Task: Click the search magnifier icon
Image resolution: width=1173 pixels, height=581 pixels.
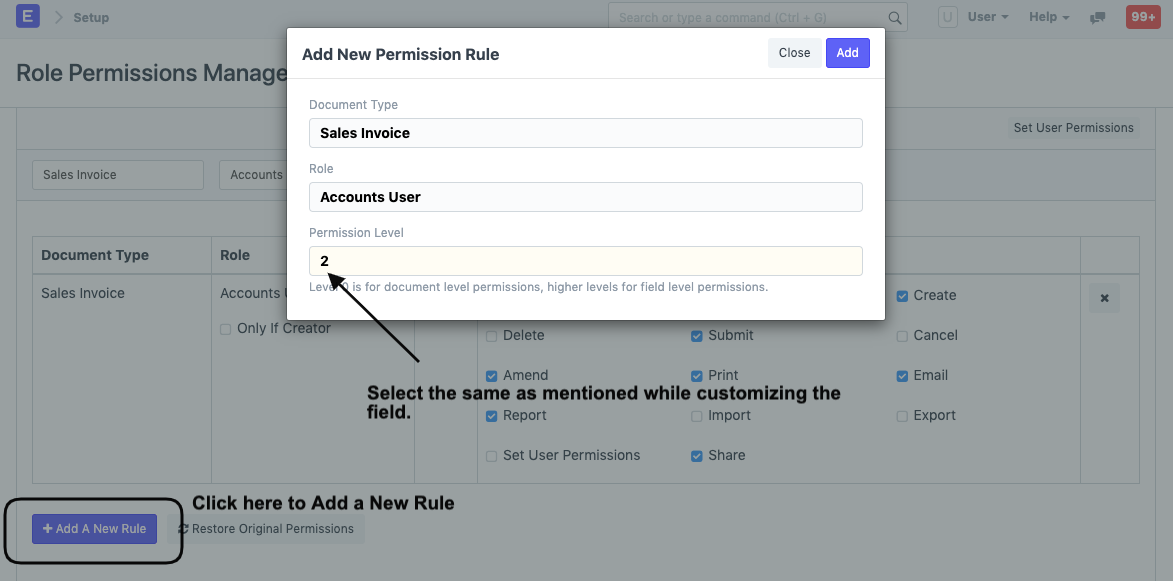Action: tap(895, 18)
